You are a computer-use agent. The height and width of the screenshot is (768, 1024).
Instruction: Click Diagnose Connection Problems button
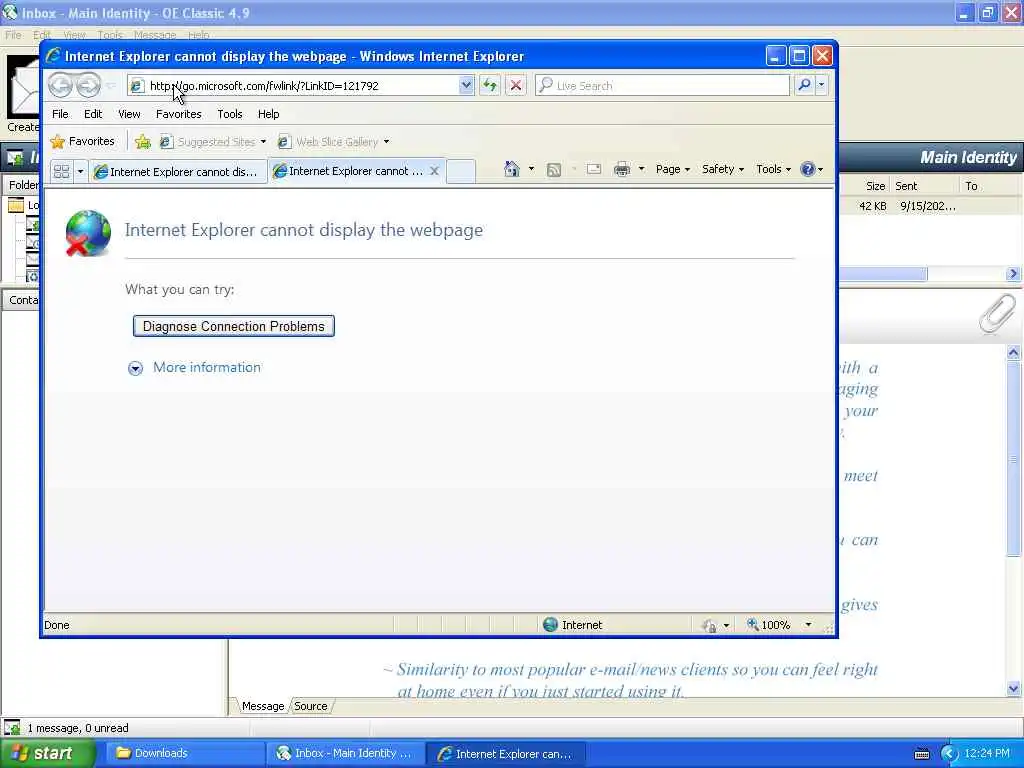click(x=234, y=326)
